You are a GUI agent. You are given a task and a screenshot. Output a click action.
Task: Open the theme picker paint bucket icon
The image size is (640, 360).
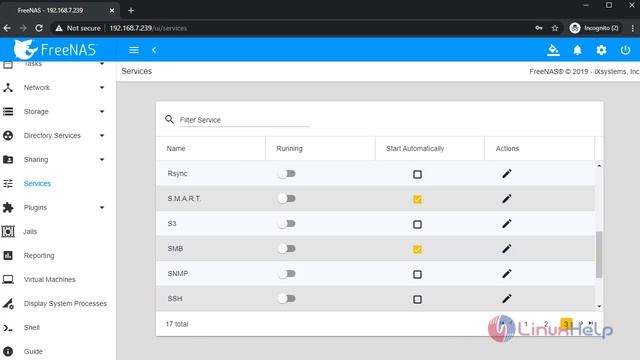tap(553, 50)
